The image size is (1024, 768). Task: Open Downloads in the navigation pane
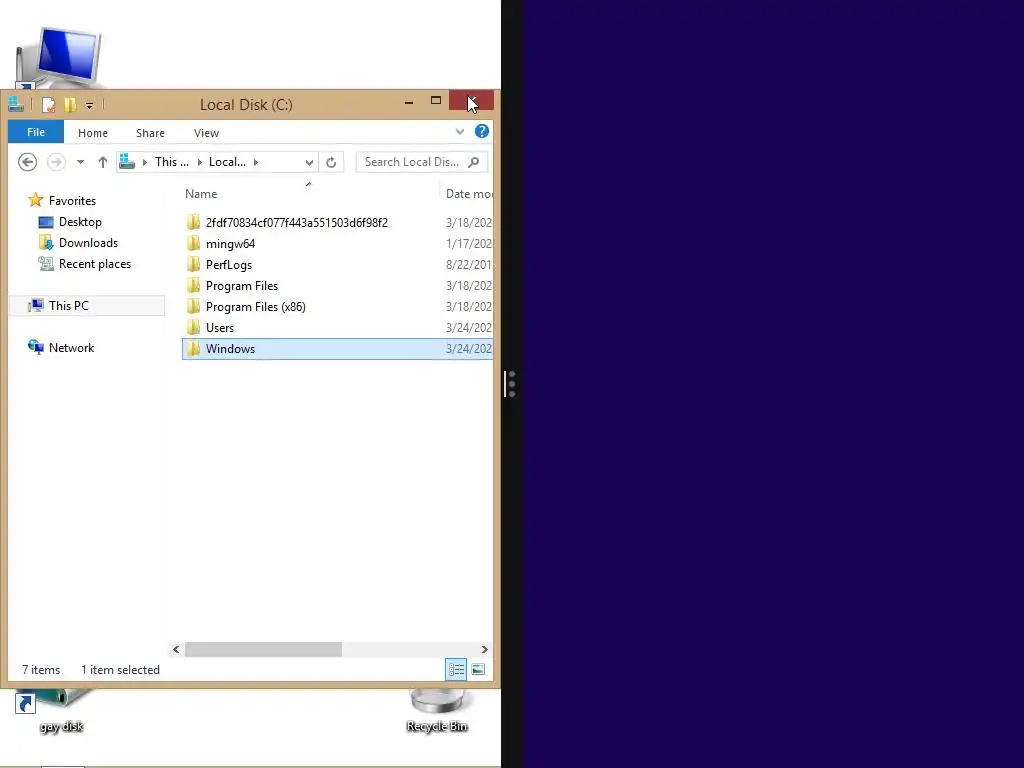pyautogui.click(x=88, y=243)
